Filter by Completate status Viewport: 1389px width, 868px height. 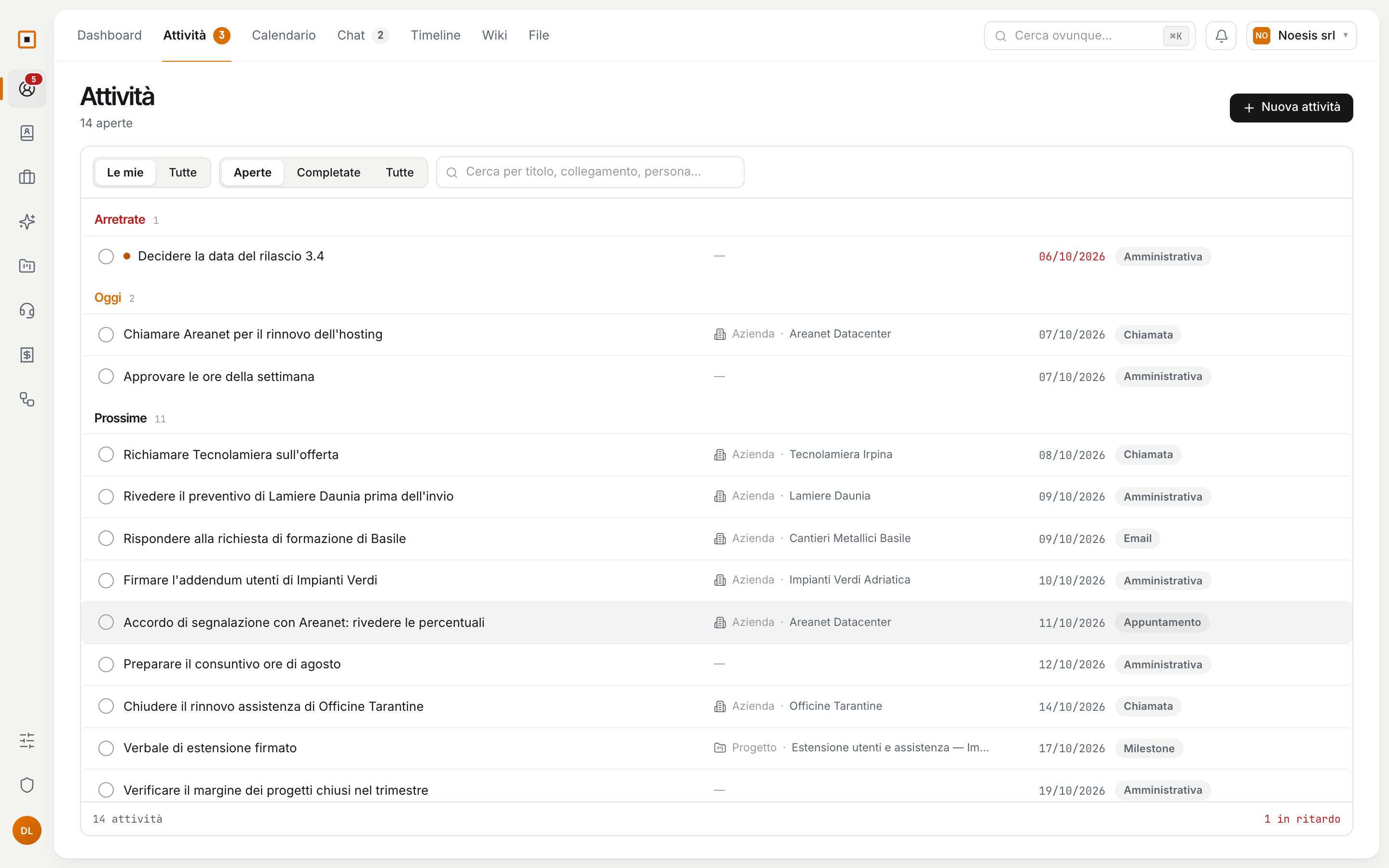tap(328, 172)
